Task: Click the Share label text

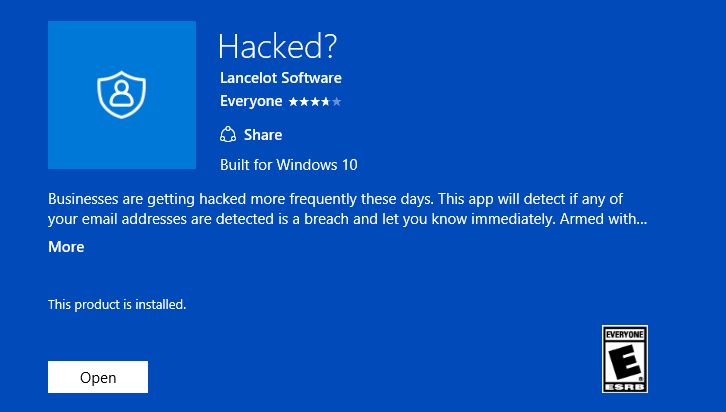Action: pyautogui.click(x=263, y=135)
